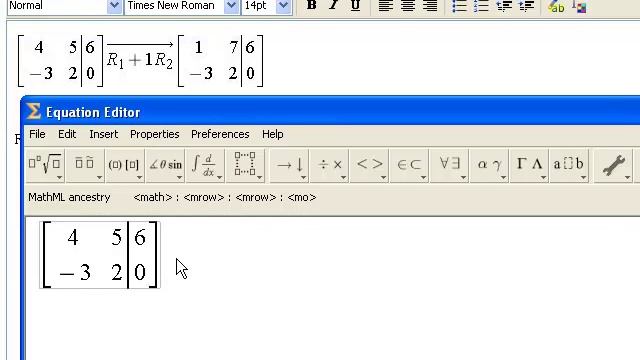Screen dimensions: 640x360
Task: Select the <math> ancestry element
Action: click(x=153, y=198)
